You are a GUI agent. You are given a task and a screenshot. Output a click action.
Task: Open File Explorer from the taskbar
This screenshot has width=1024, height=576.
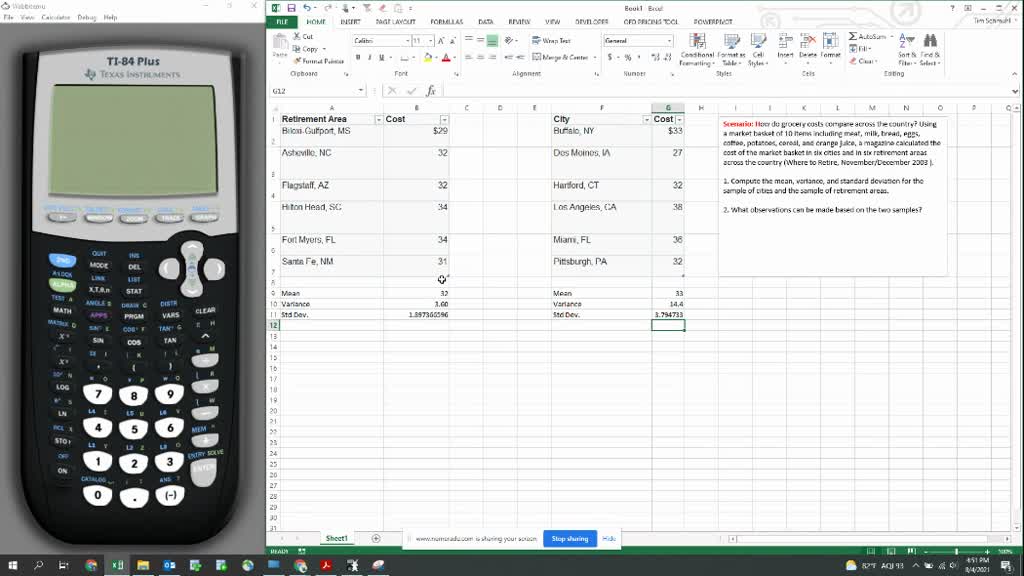click(143, 565)
